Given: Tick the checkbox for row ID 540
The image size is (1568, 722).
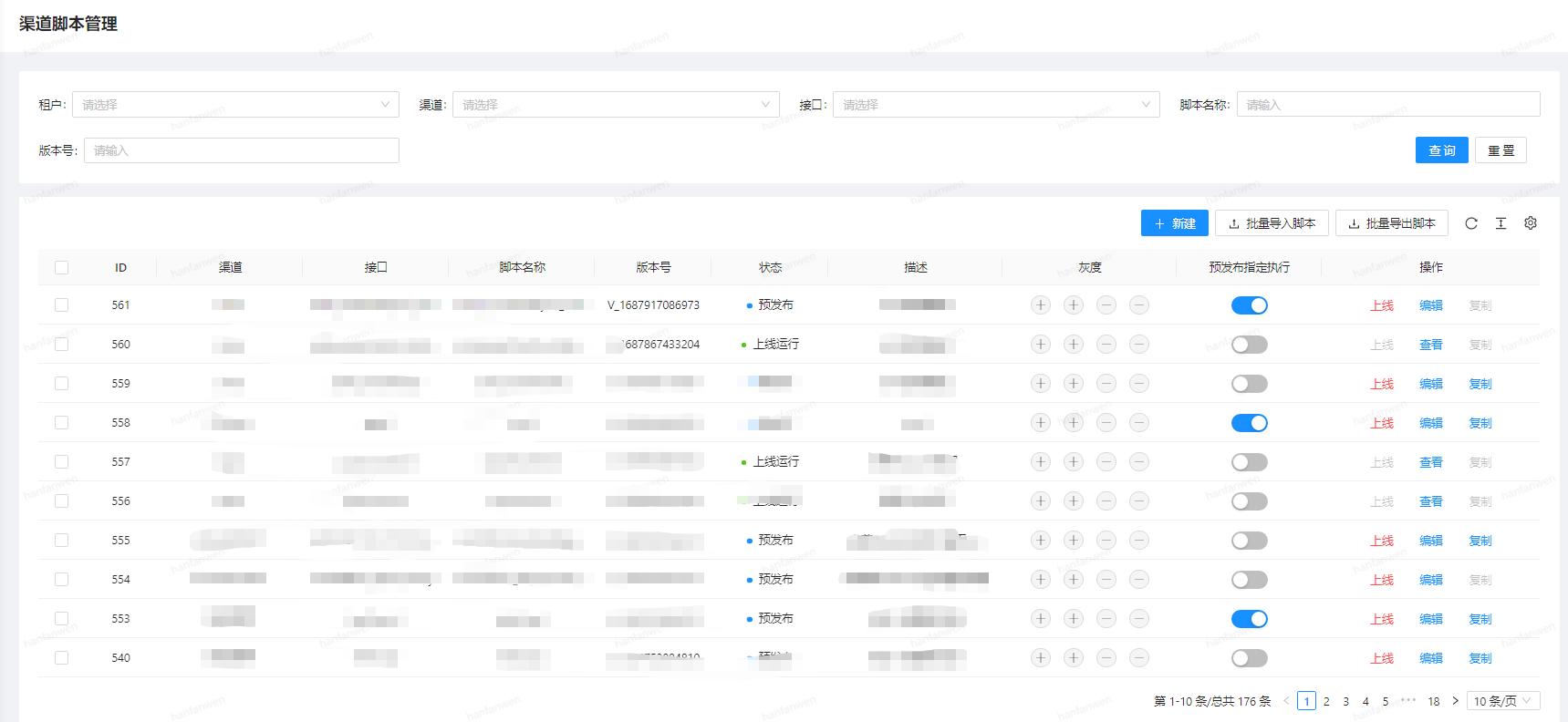Looking at the screenshot, I should pyautogui.click(x=61, y=658).
